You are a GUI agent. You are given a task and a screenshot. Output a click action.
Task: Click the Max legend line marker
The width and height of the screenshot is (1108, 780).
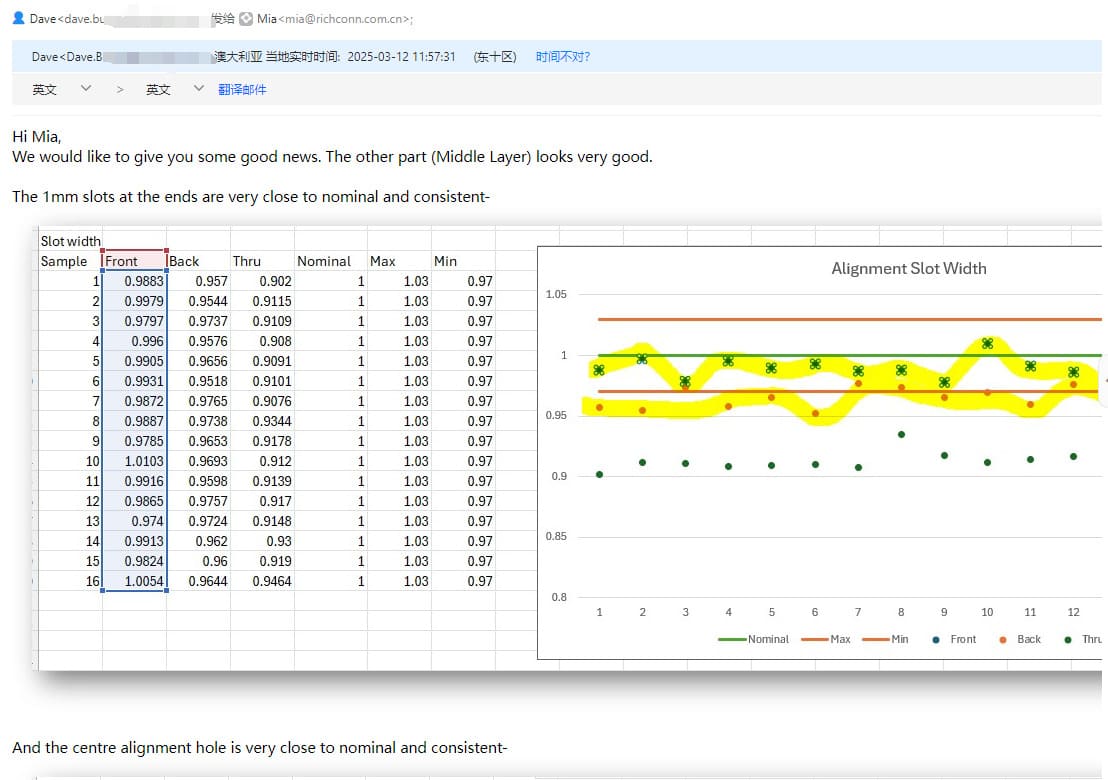click(815, 639)
